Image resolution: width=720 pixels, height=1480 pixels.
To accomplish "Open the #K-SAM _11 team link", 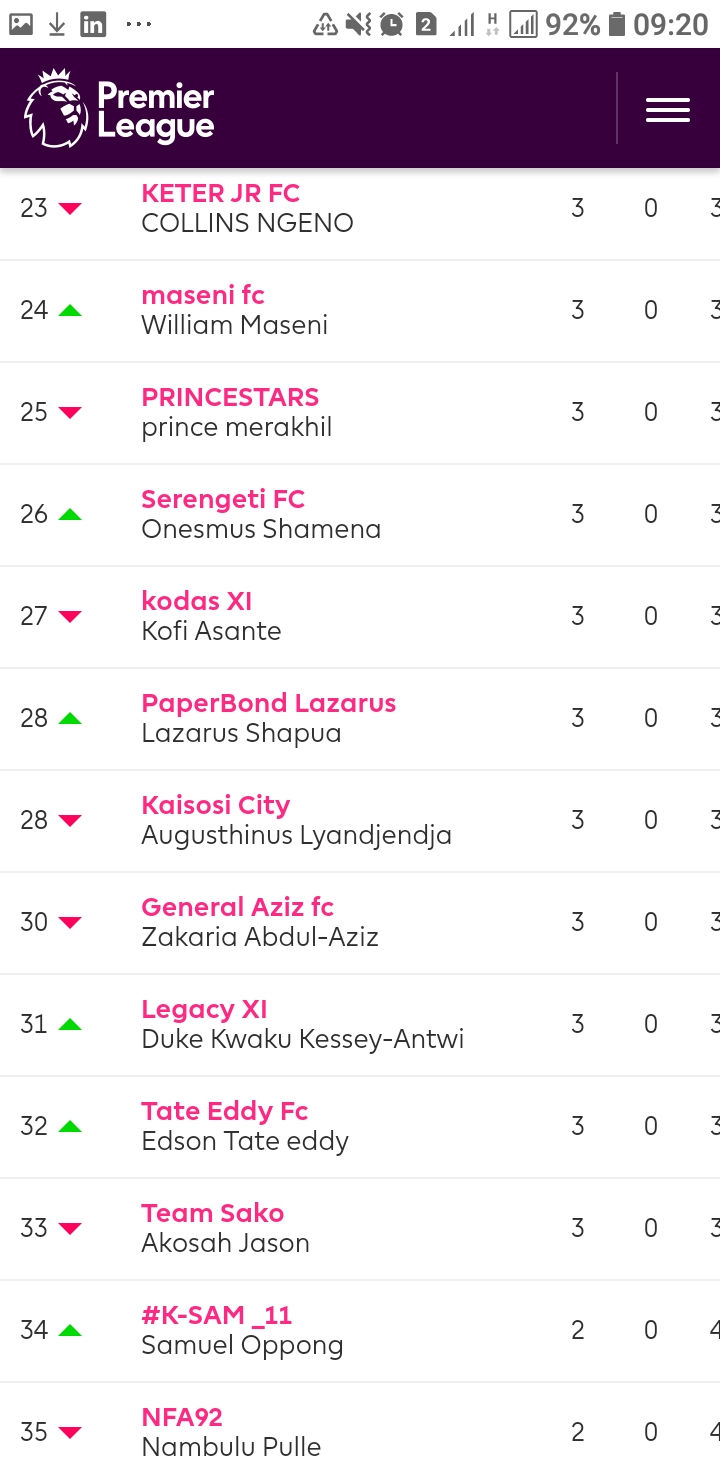I will click(x=217, y=1315).
